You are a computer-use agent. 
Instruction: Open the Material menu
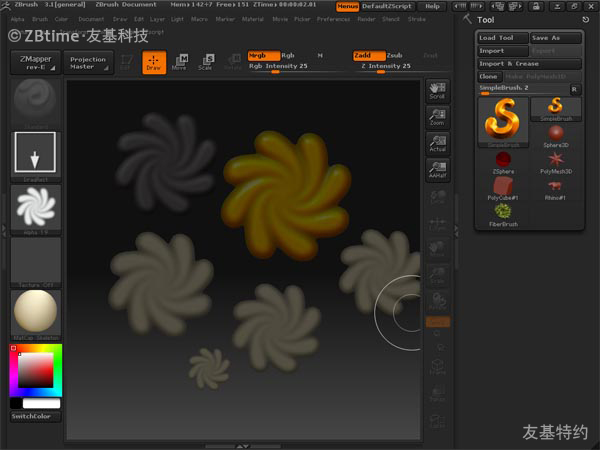tap(252, 19)
